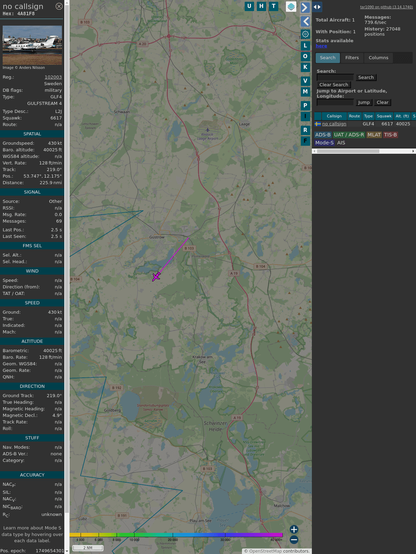This screenshot has width=416, height=554.
Task: Switch to the Columns tab
Action: 378,58
